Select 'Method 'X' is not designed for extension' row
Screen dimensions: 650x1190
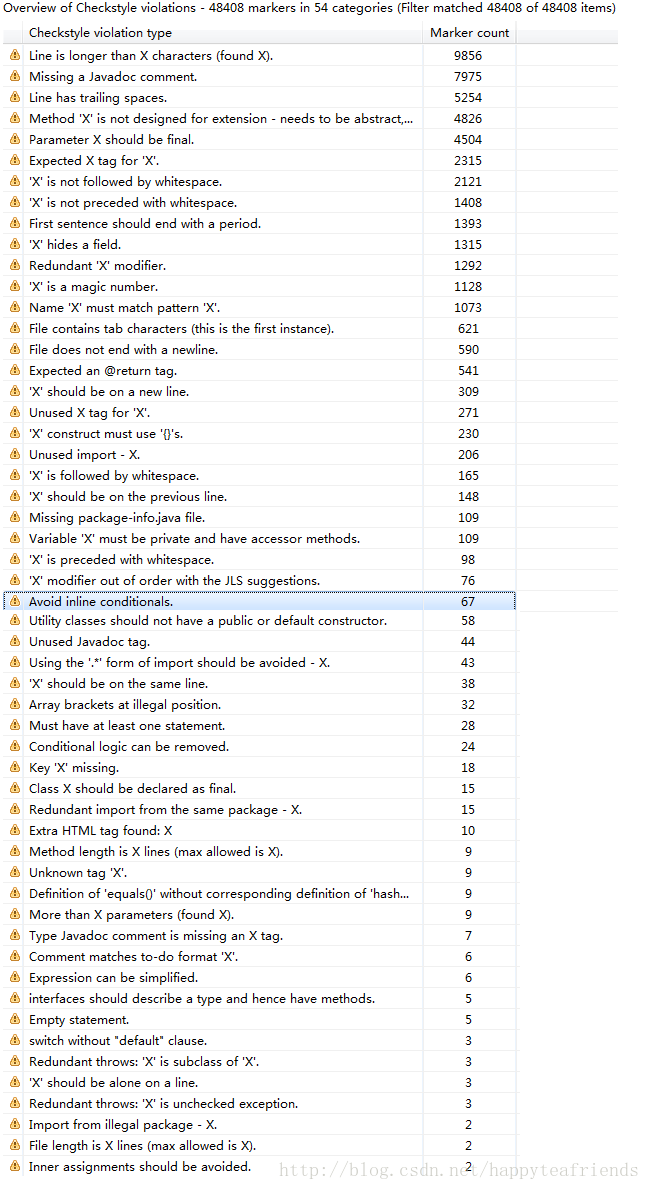260,118
